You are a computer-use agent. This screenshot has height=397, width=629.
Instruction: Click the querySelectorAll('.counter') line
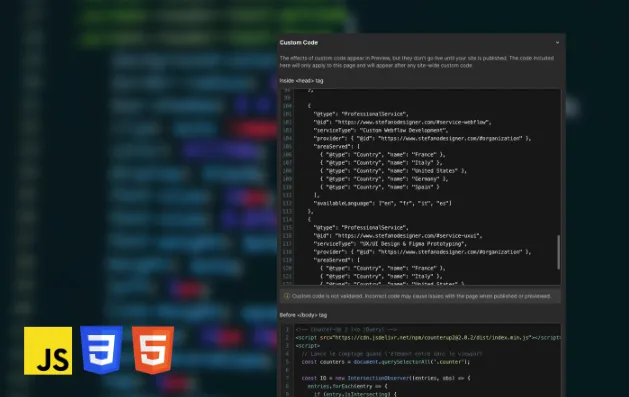coord(386,362)
